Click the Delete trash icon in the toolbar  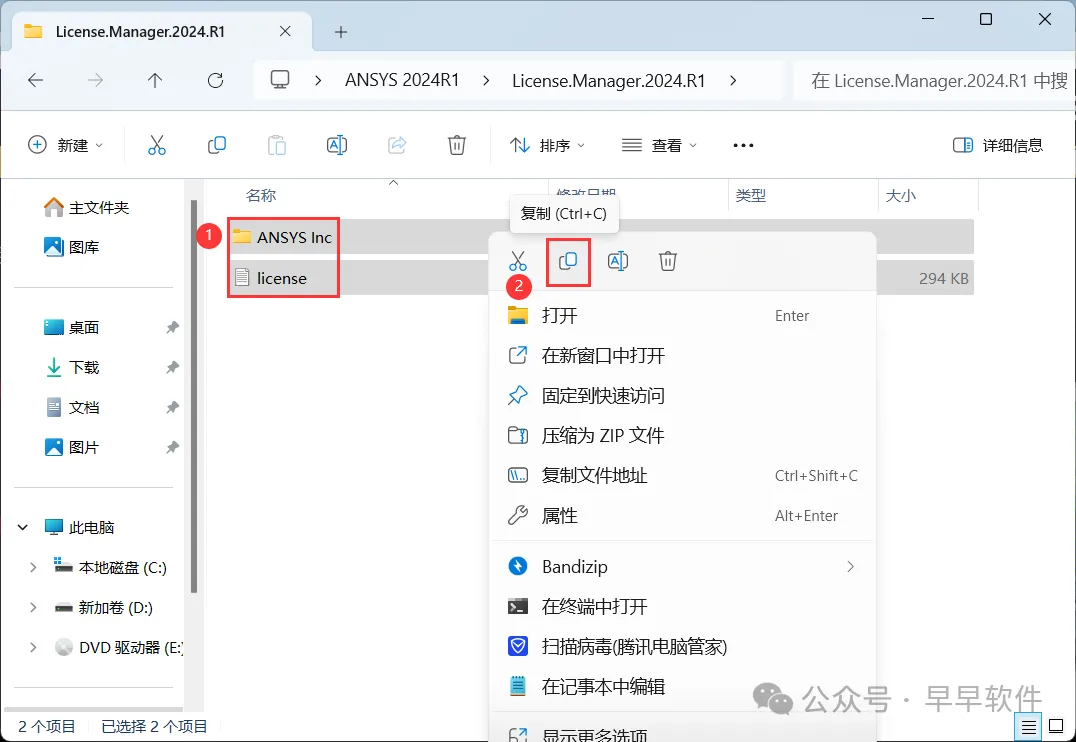(456, 145)
